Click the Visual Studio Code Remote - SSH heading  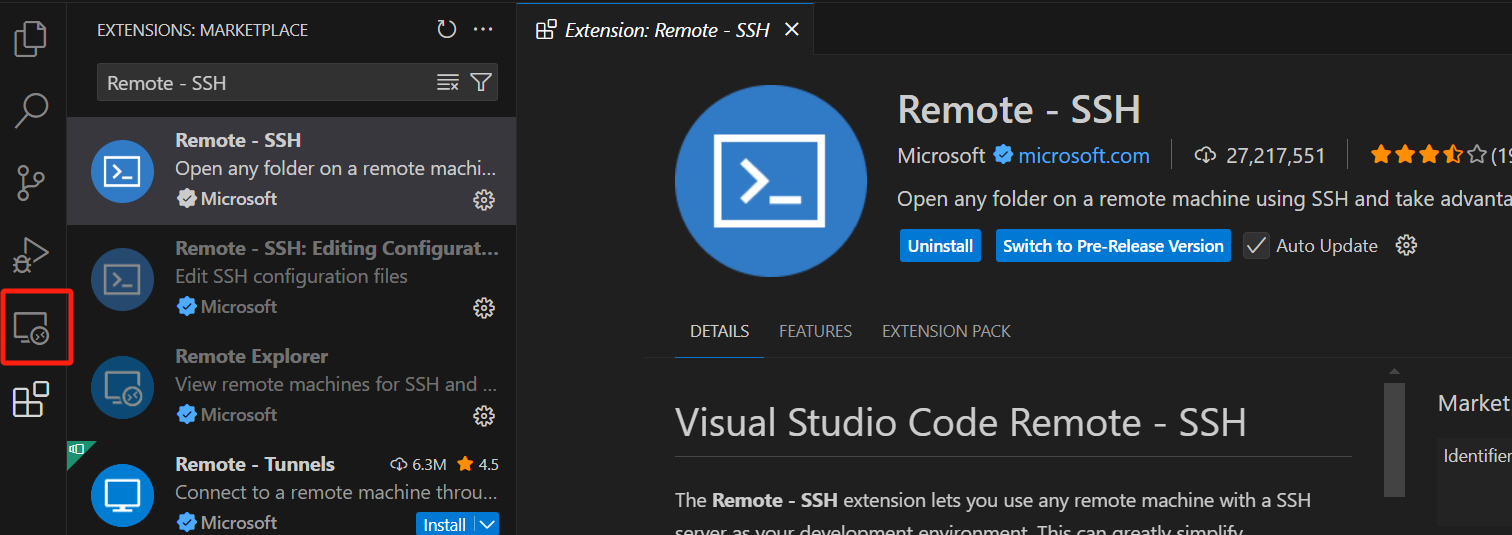[x=961, y=423]
